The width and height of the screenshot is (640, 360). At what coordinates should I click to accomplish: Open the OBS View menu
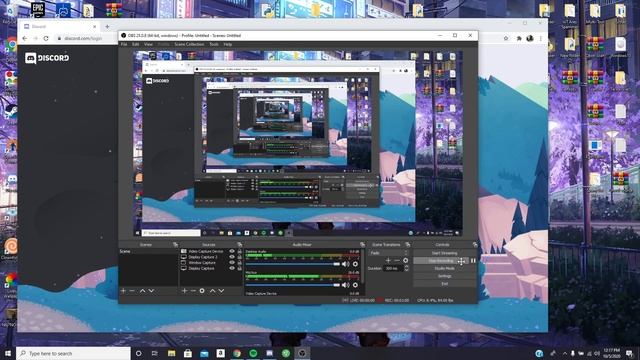point(148,44)
